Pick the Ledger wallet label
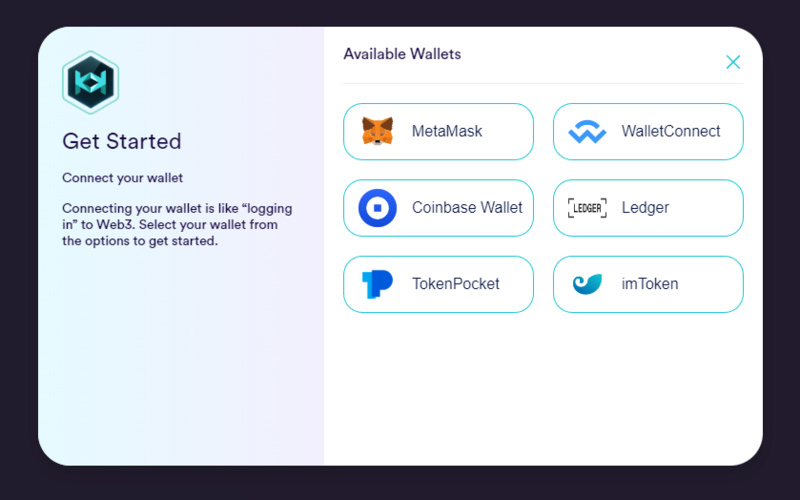Viewport: 800px width, 500px height. 645,208
